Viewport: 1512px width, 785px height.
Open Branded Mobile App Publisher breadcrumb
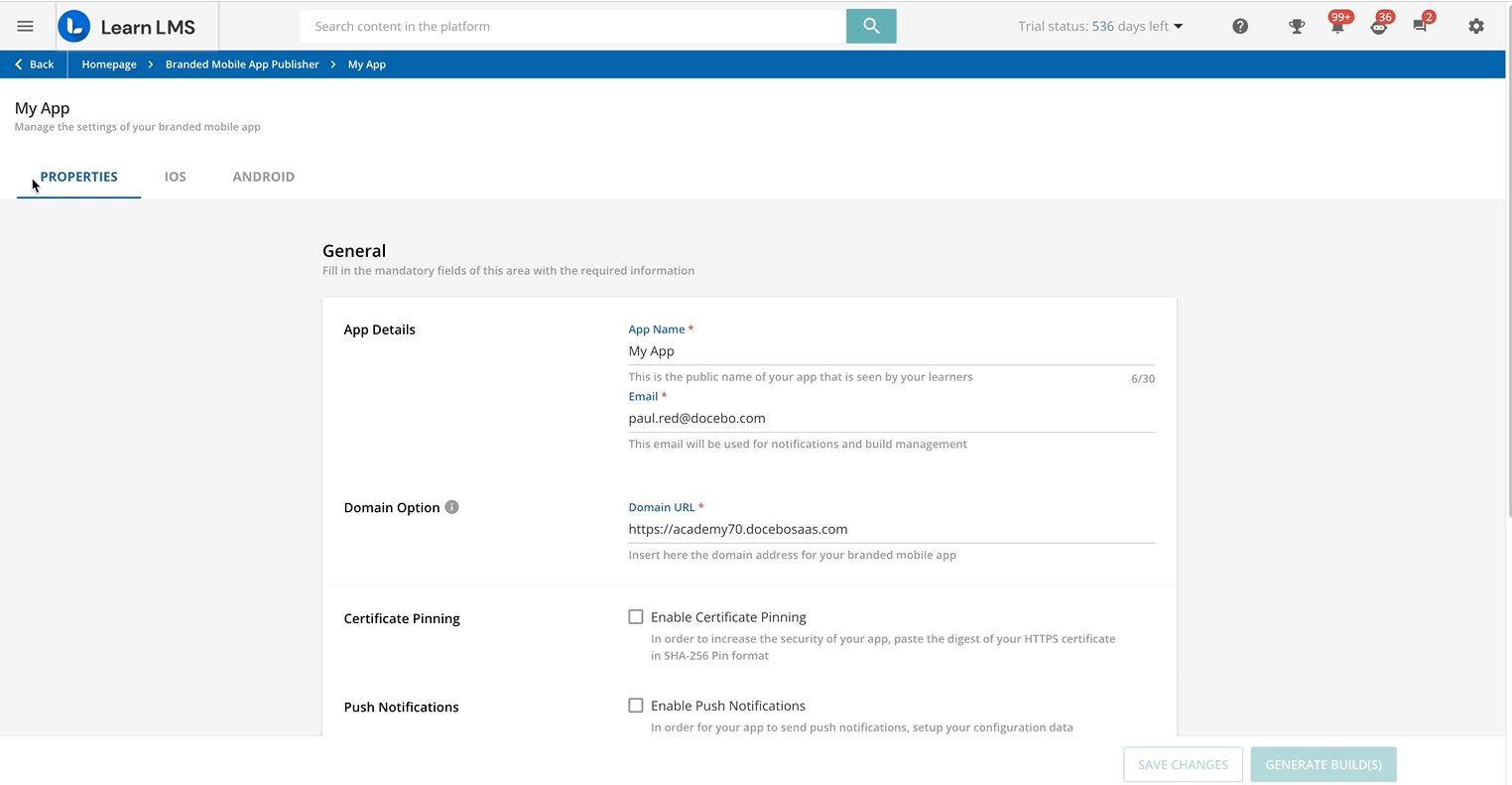point(242,65)
